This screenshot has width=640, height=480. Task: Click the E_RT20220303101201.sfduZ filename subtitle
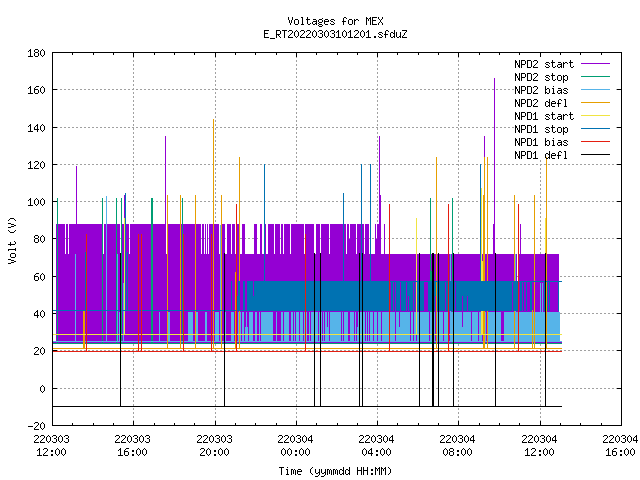(x=335, y=34)
